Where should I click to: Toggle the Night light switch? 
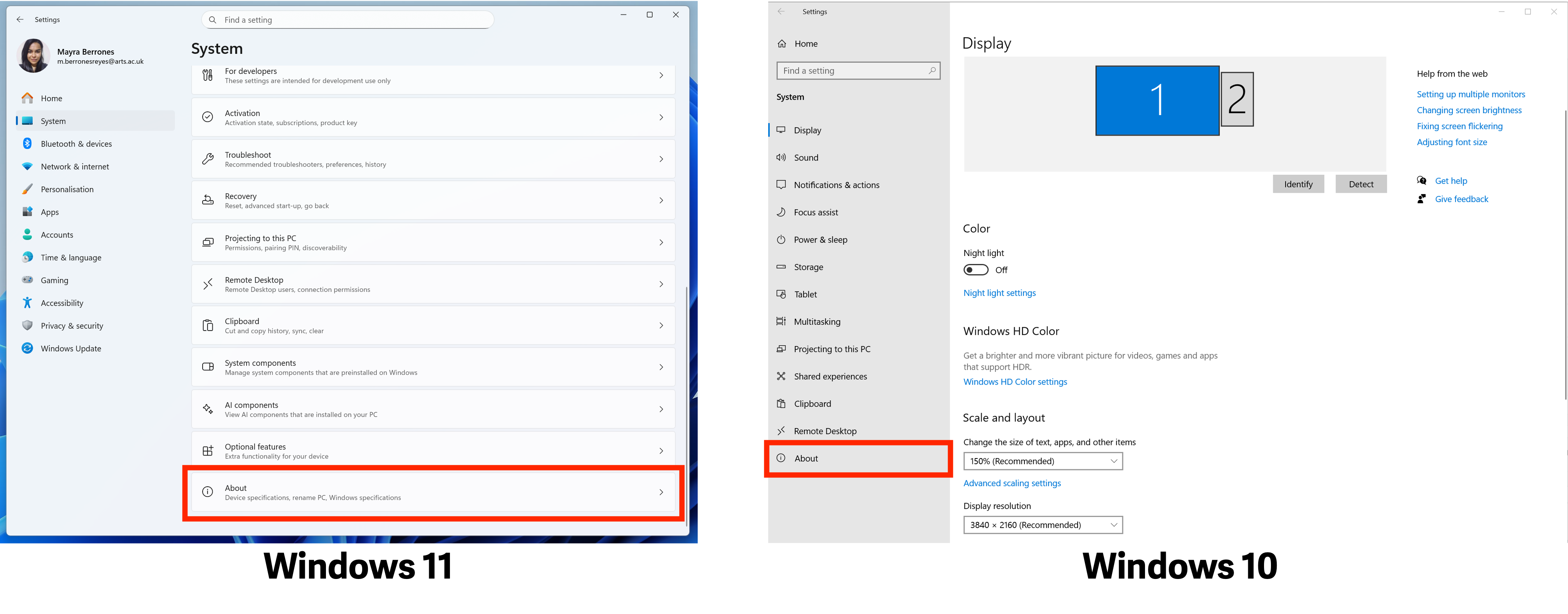click(975, 269)
